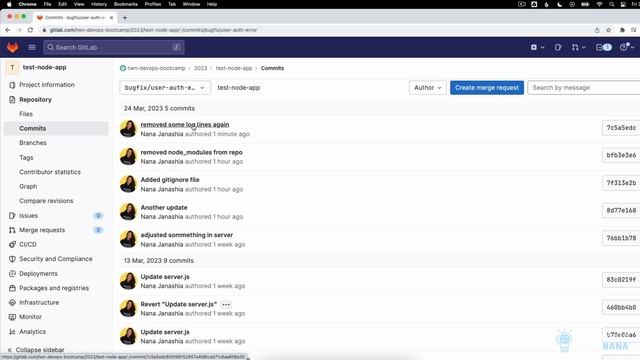Open the Apple menu
Image resolution: width=640 pixels, height=360 pixels.
pos(9,4)
